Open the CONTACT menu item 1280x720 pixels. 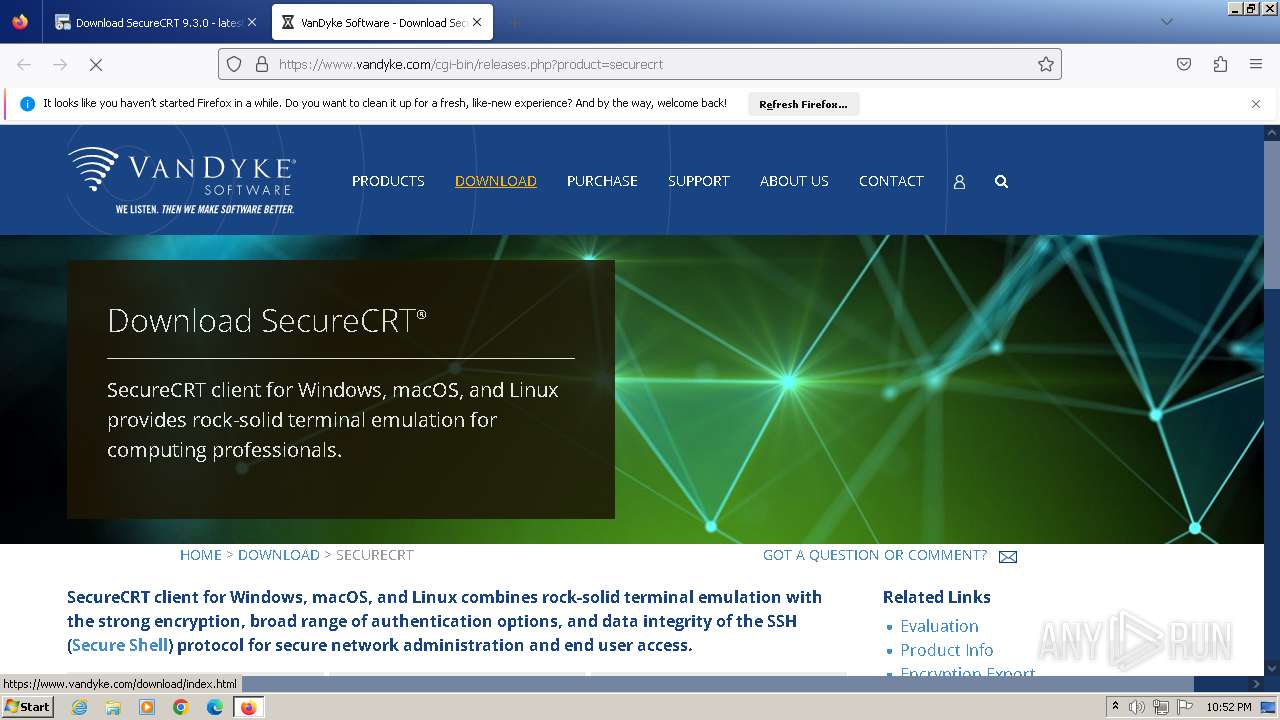coord(891,181)
